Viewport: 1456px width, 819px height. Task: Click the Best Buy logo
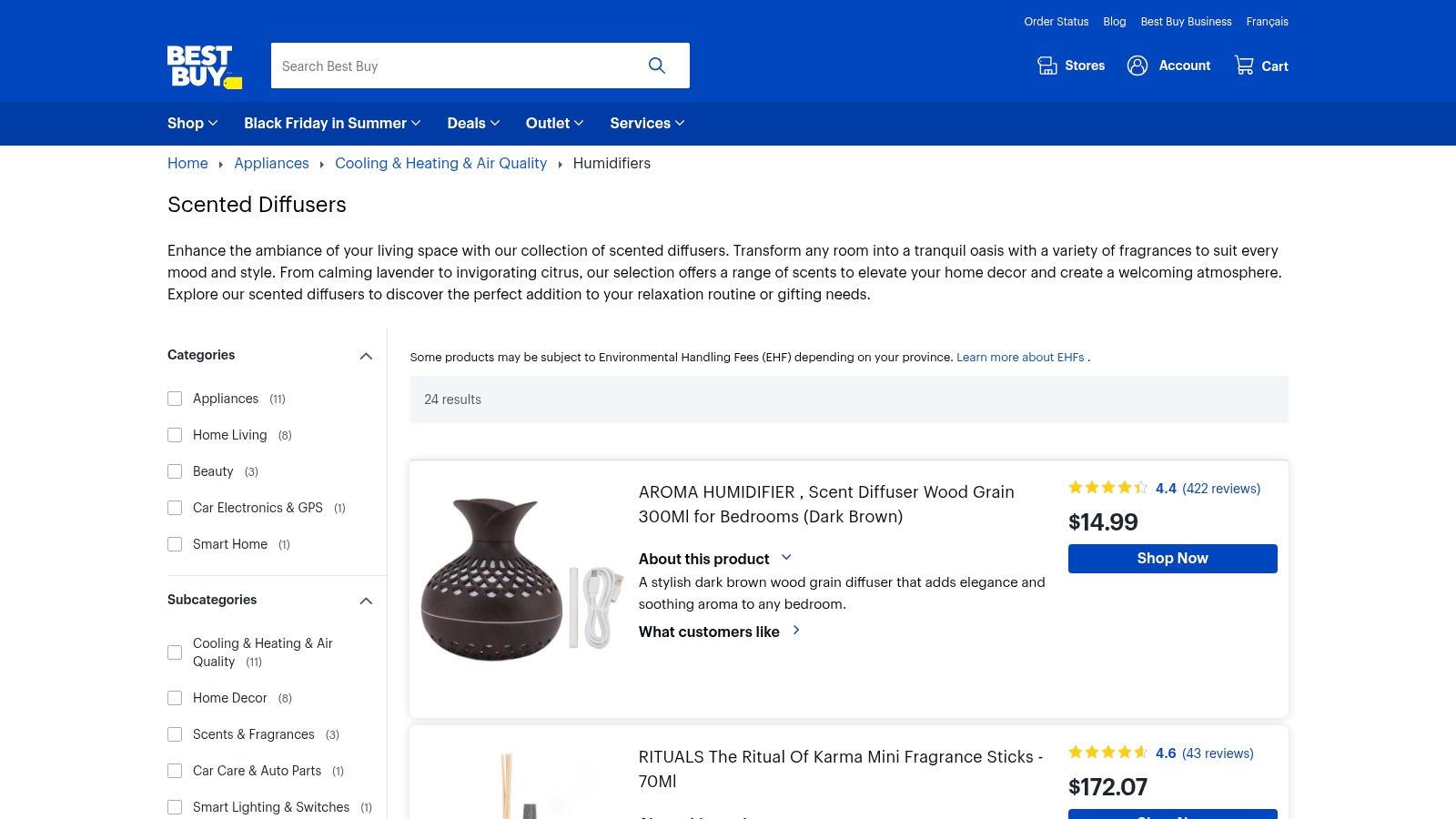(205, 66)
